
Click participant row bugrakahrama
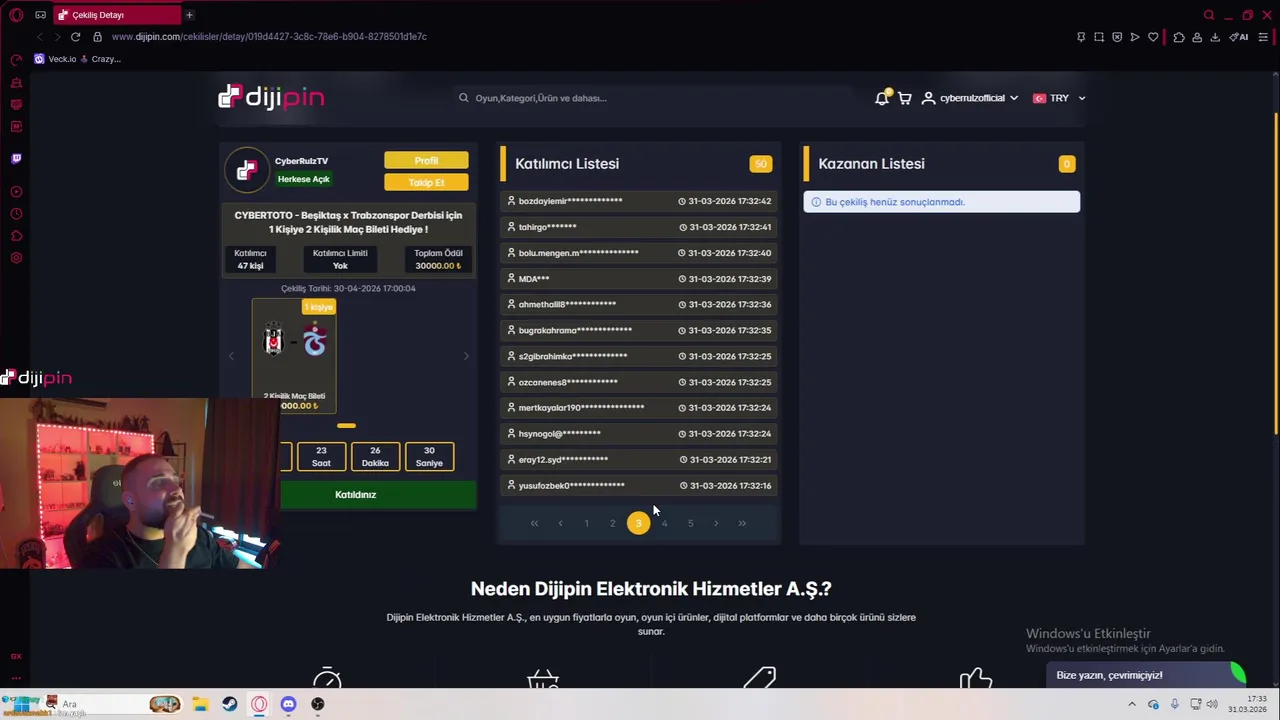(x=639, y=330)
